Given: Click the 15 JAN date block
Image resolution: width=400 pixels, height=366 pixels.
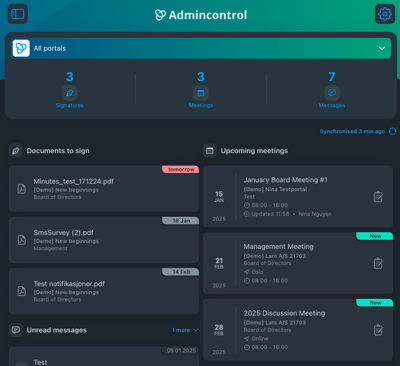Looking at the screenshot, I should [x=219, y=197].
